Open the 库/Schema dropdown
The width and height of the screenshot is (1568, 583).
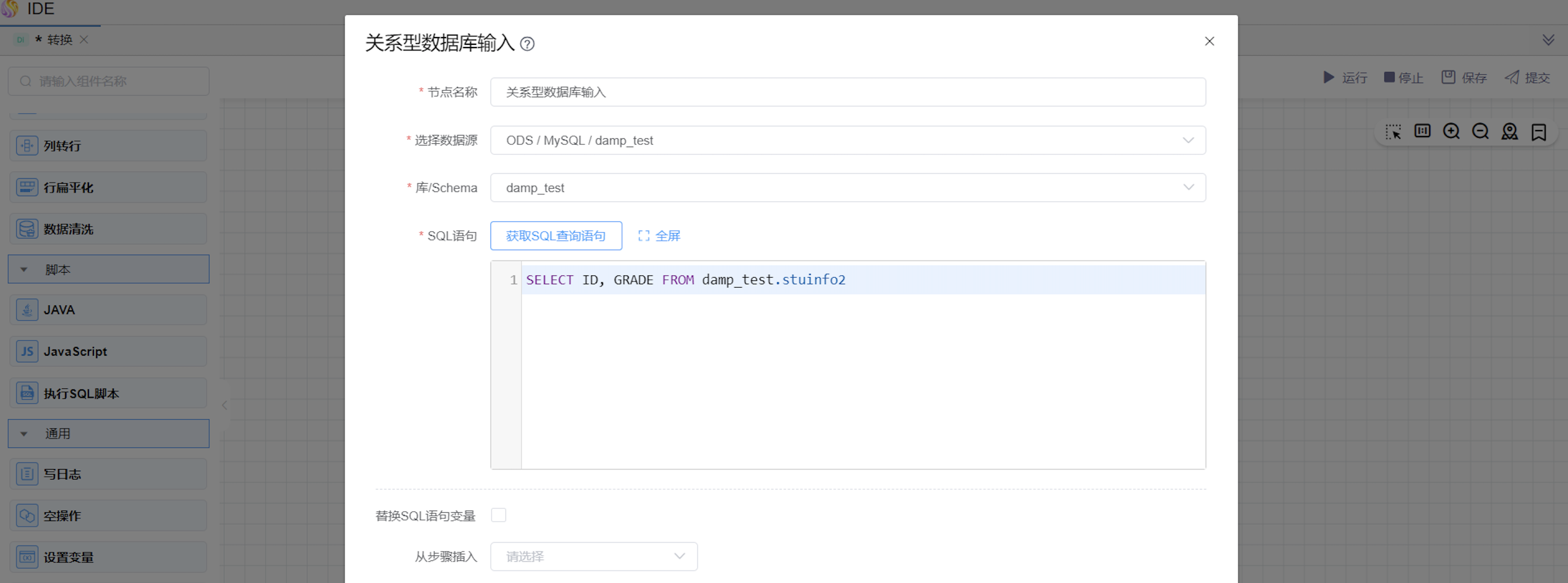click(x=847, y=188)
